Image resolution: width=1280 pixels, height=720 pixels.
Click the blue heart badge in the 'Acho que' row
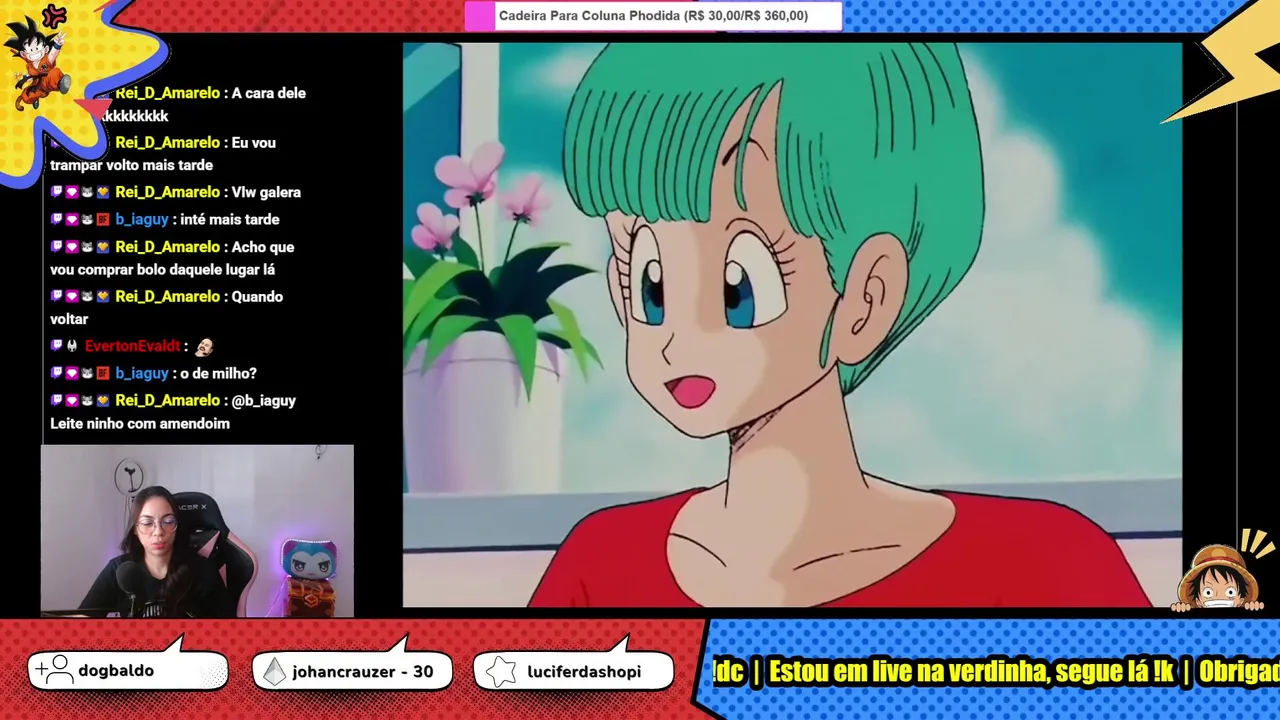pos(102,246)
